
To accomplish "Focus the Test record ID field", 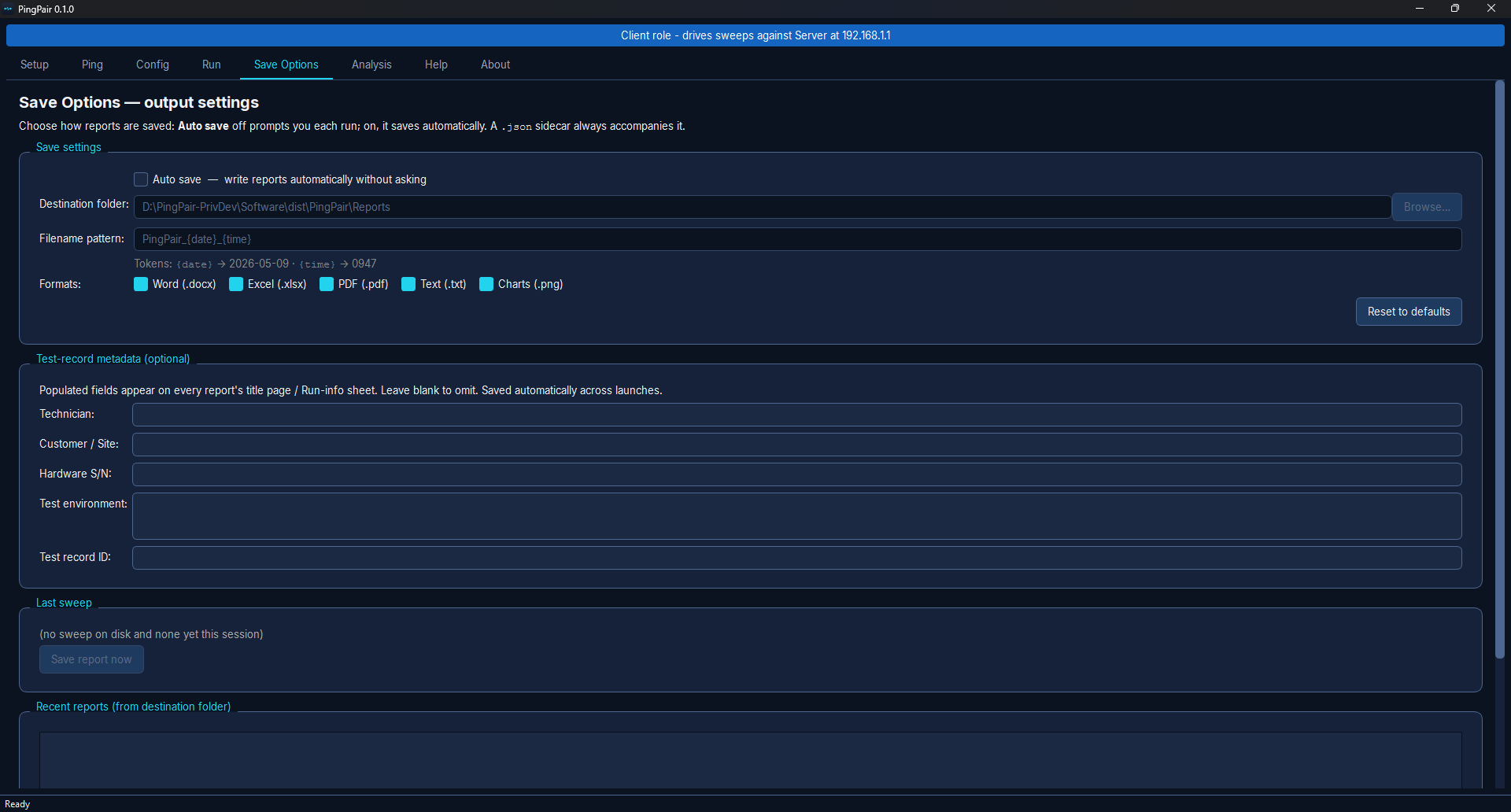I will pyautogui.click(x=797, y=558).
